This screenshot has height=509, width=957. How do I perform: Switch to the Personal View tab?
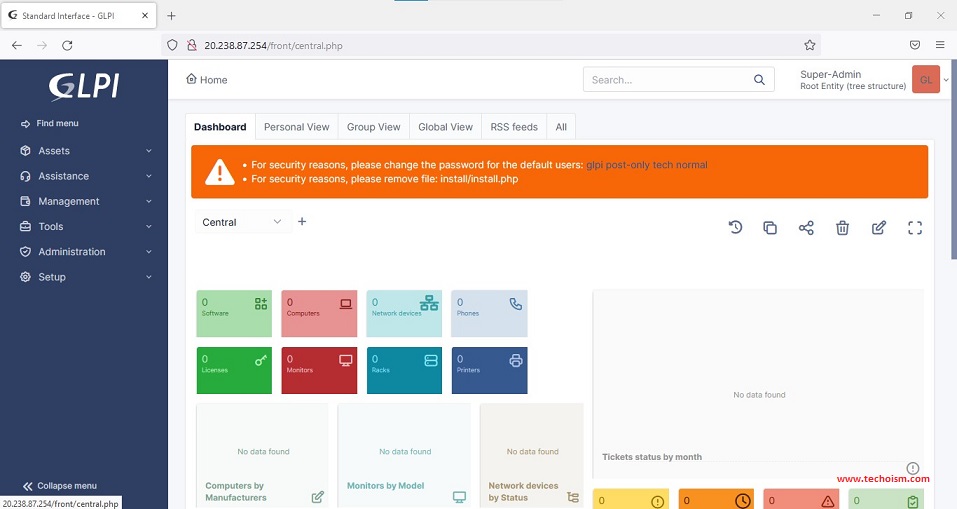coord(297,127)
